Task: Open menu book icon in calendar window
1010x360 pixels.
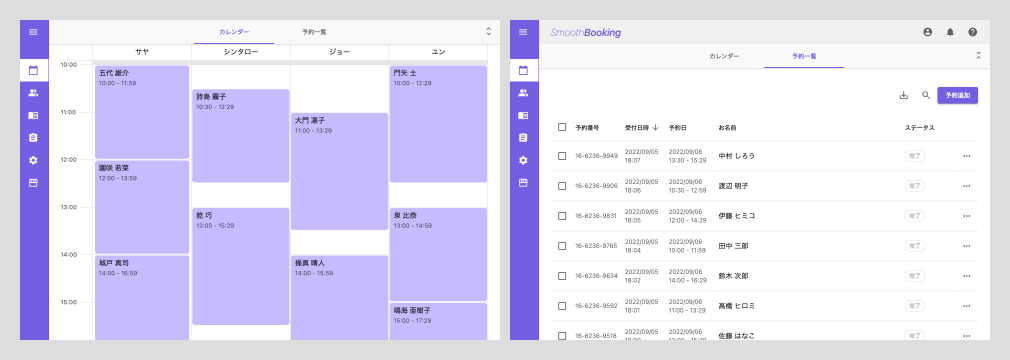Action: tap(33, 115)
